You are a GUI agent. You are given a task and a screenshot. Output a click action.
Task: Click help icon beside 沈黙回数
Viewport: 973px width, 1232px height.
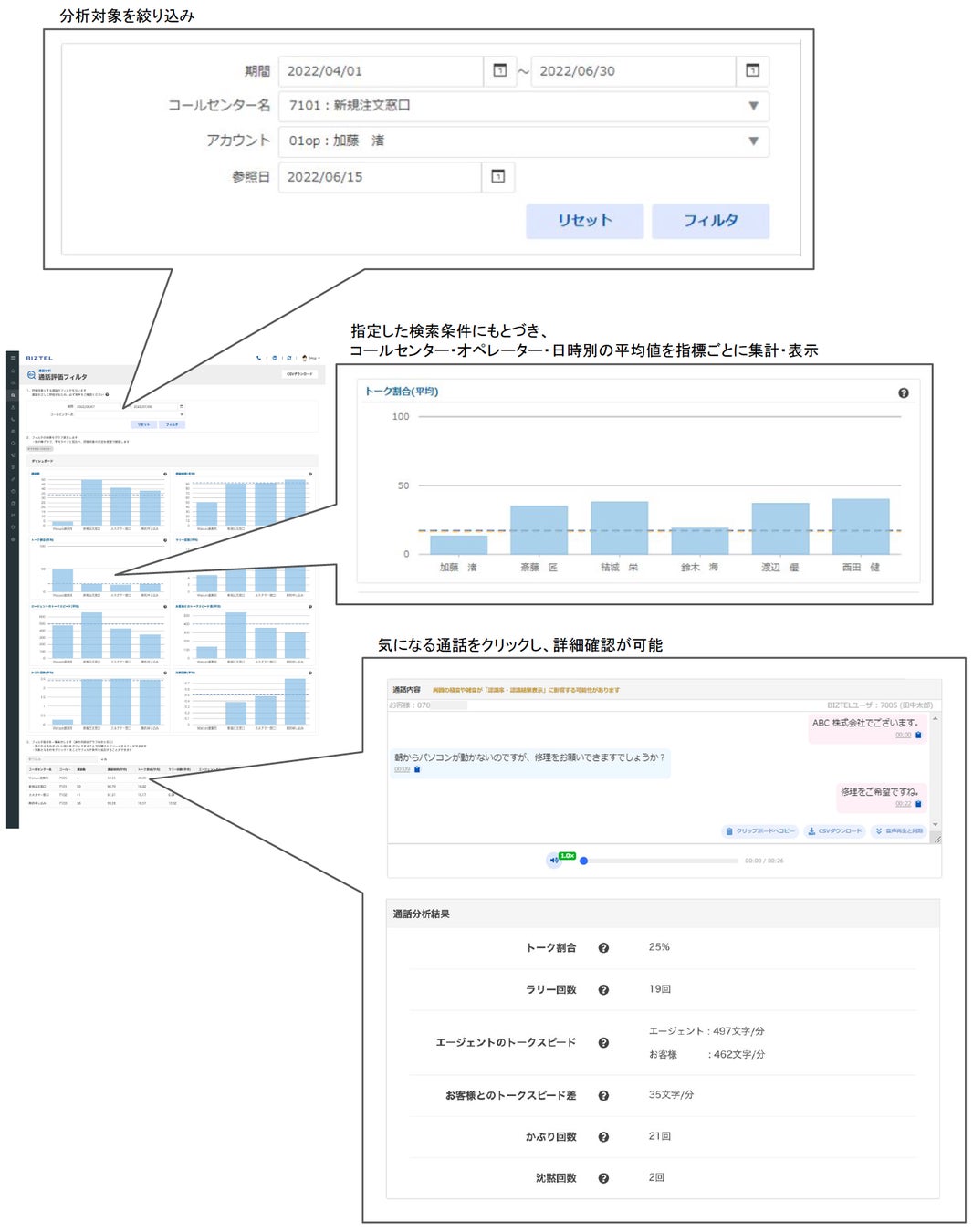tap(603, 1179)
